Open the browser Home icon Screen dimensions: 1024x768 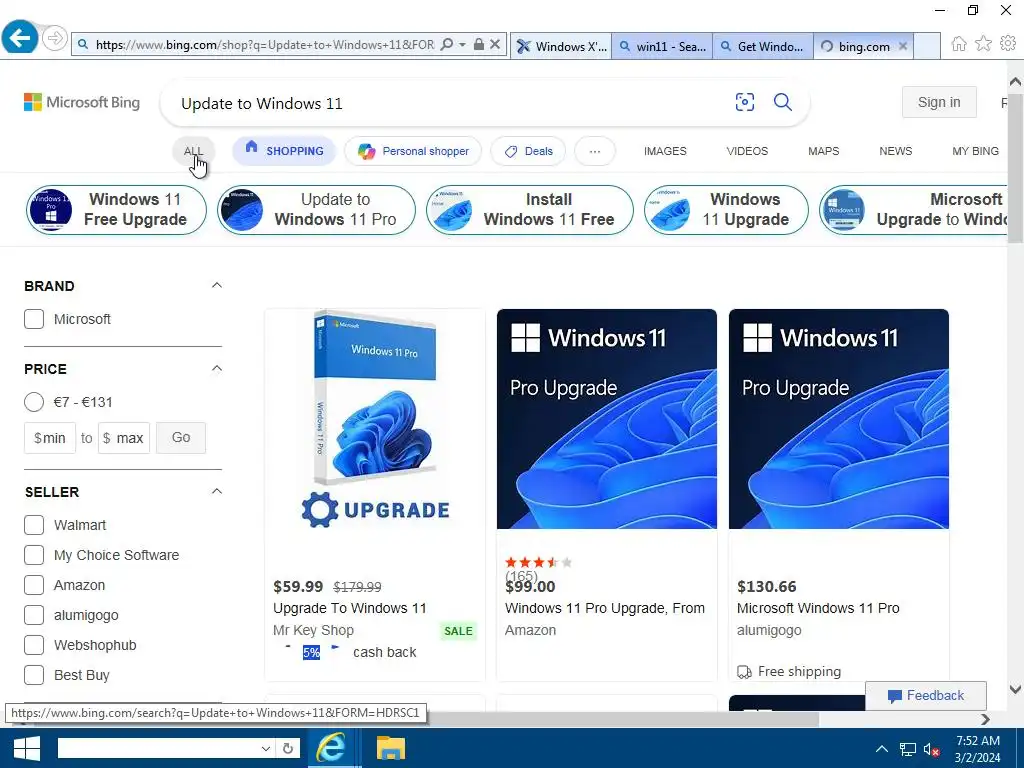[959, 44]
